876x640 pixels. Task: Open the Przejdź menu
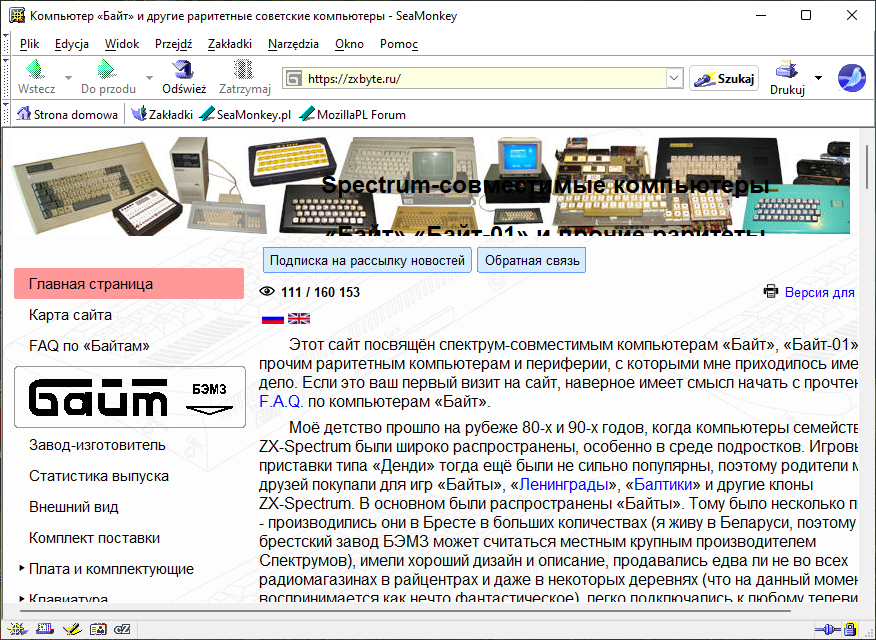coord(173,44)
